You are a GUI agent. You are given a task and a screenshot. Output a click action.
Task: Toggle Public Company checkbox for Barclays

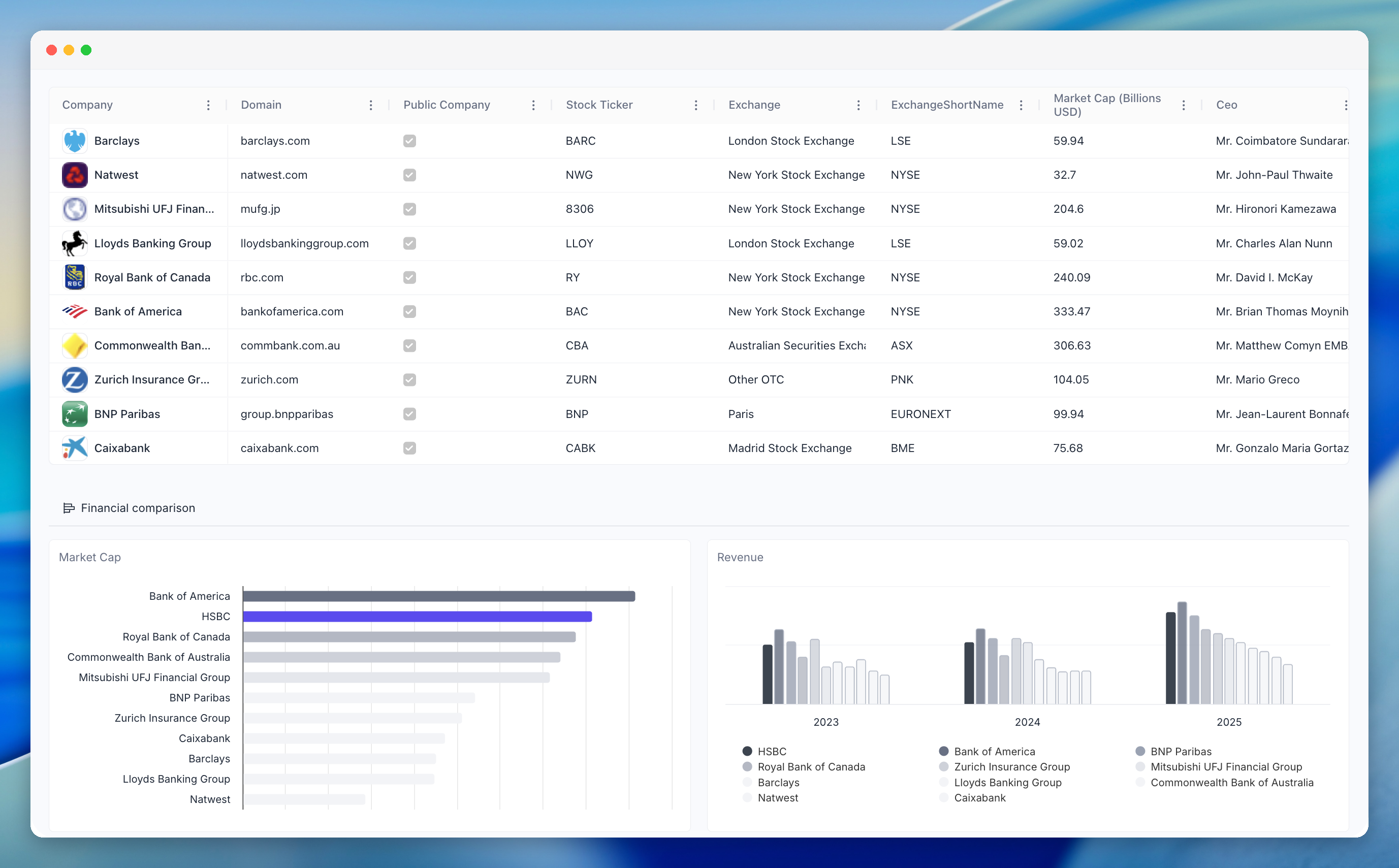click(x=409, y=141)
